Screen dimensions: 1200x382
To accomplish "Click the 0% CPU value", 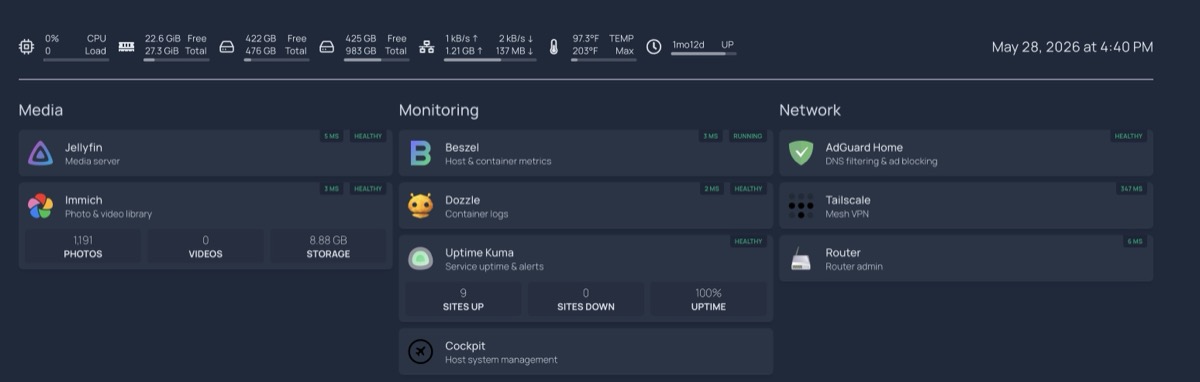I will pos(51,39).
